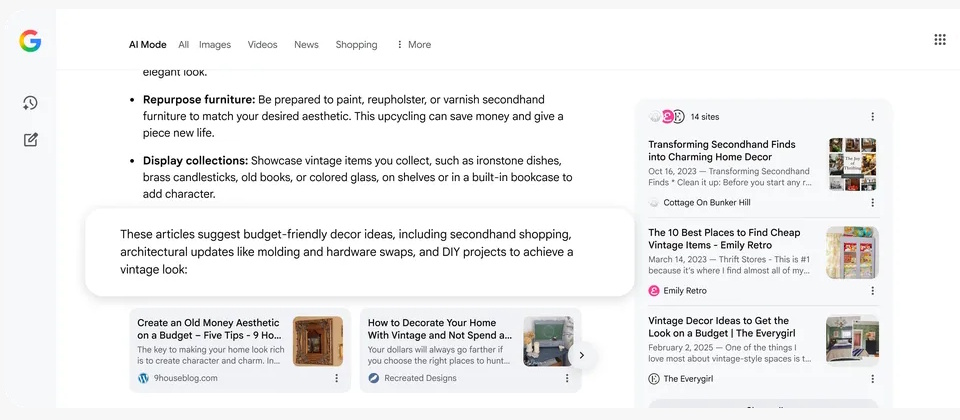
Task: Open three-dot menu for 9houseblog.com card
Action: pyautogui.click(x=337, y=379)
